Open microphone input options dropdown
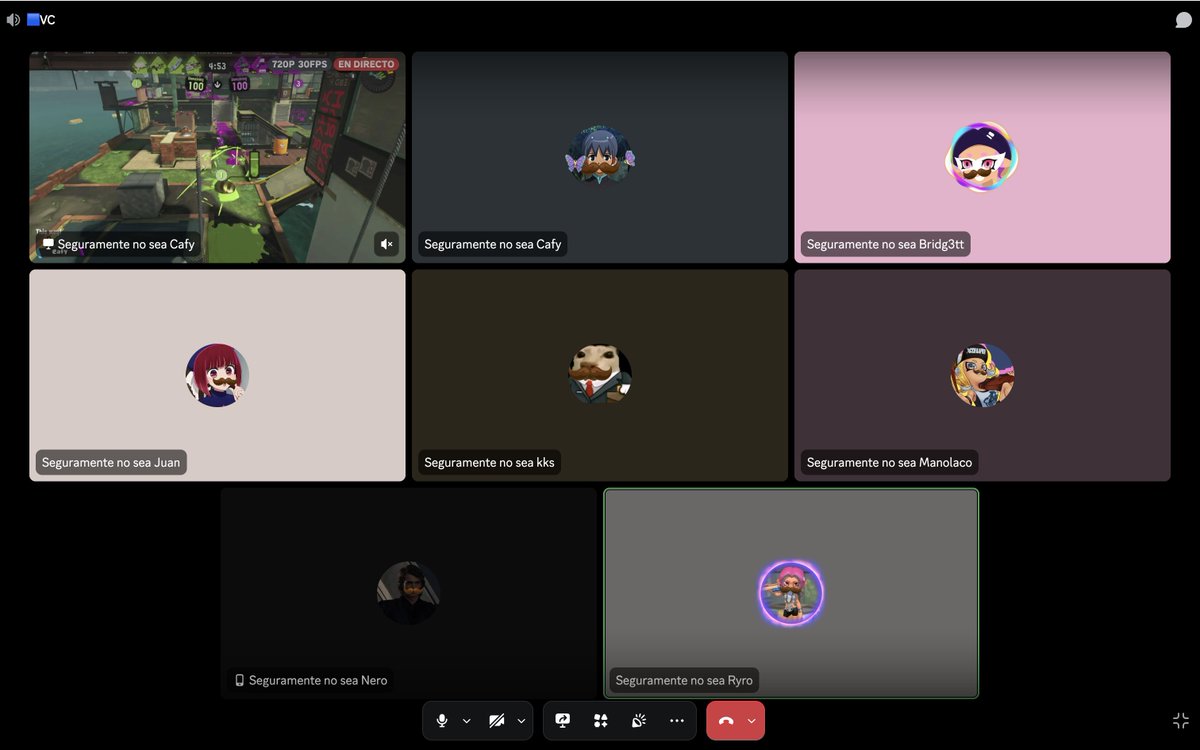The image size is (1200, 750). click(x=466, y=721)
